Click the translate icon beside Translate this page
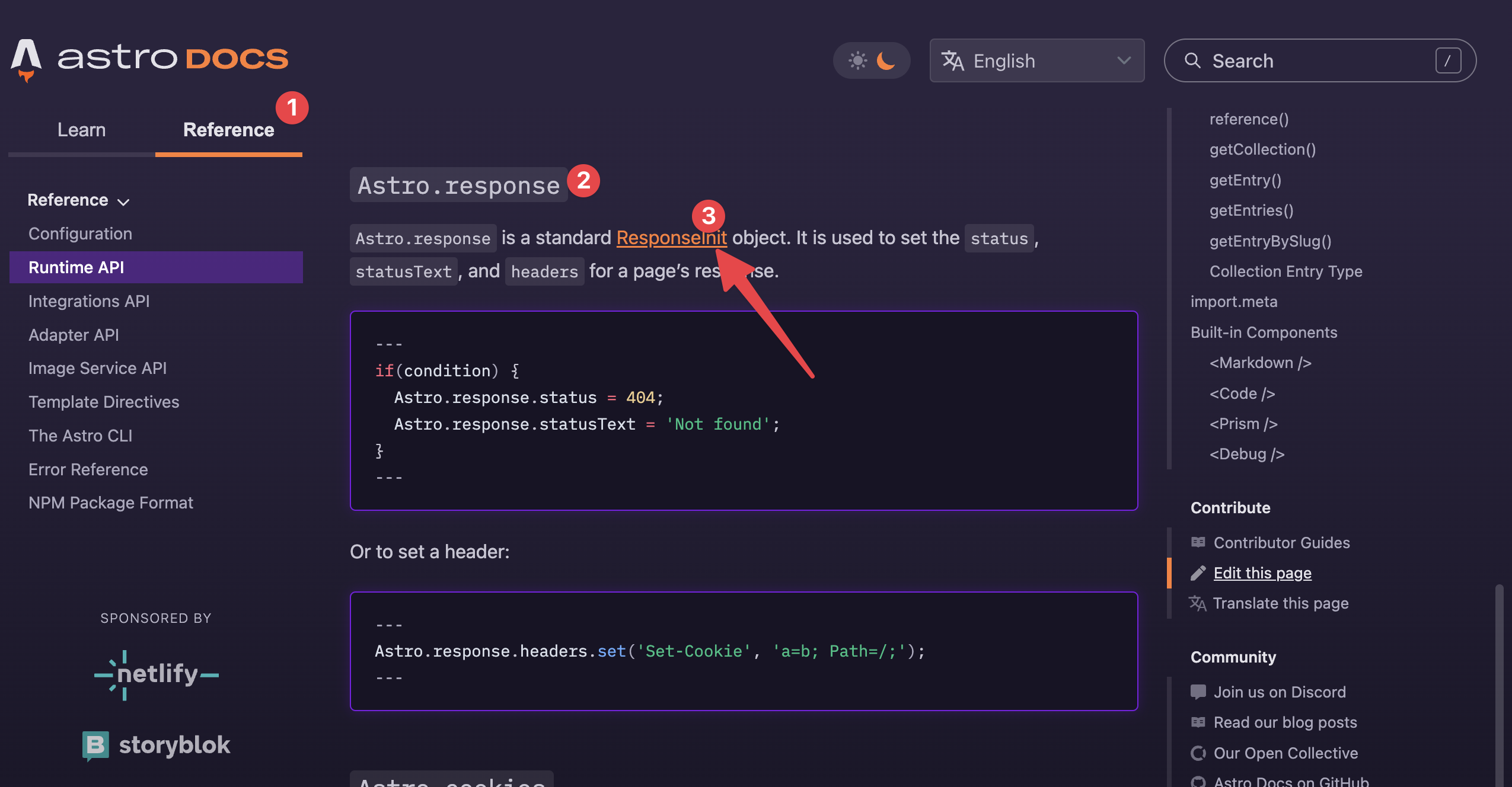1512x787 pixels. 1198,603
